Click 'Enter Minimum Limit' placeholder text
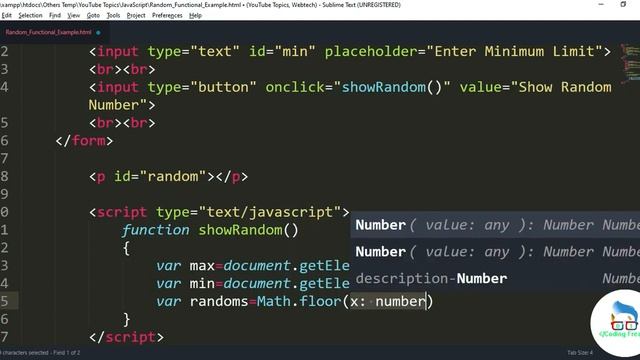 [514, 51]
